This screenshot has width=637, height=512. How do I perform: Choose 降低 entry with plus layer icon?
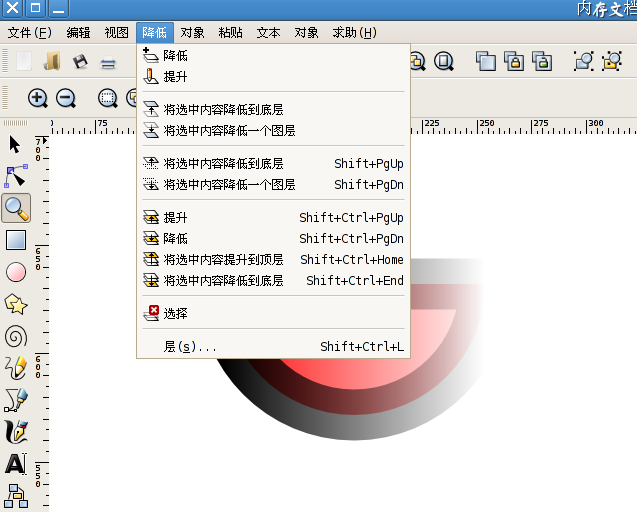[x=273, y=56]
